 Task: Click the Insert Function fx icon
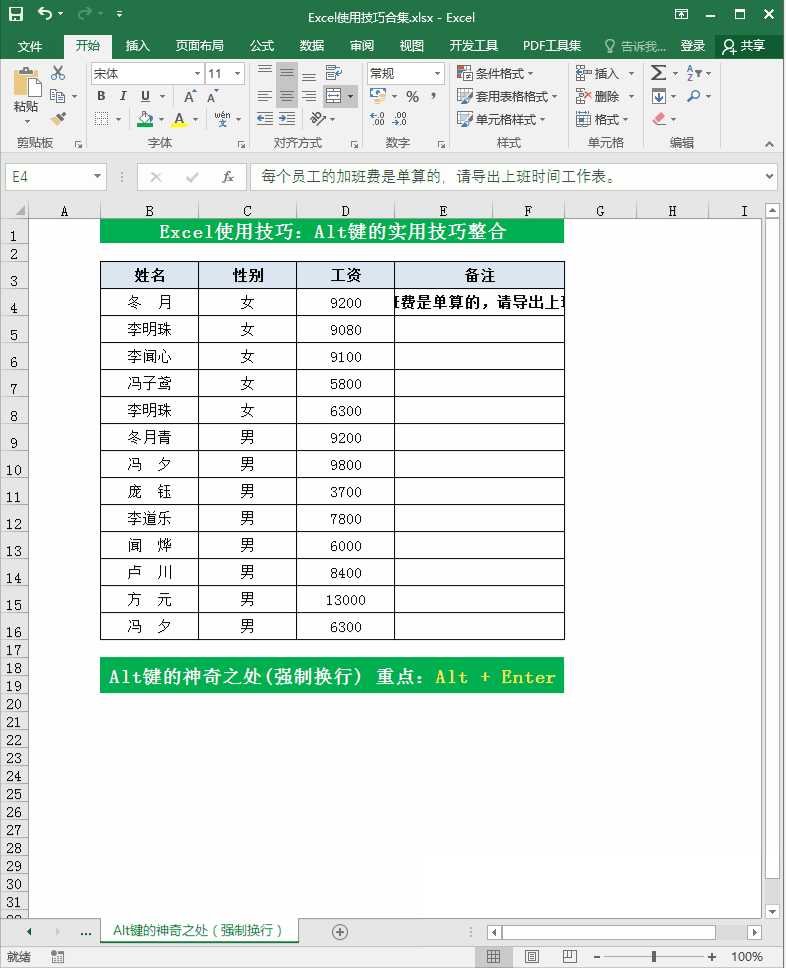pos(228,177)
